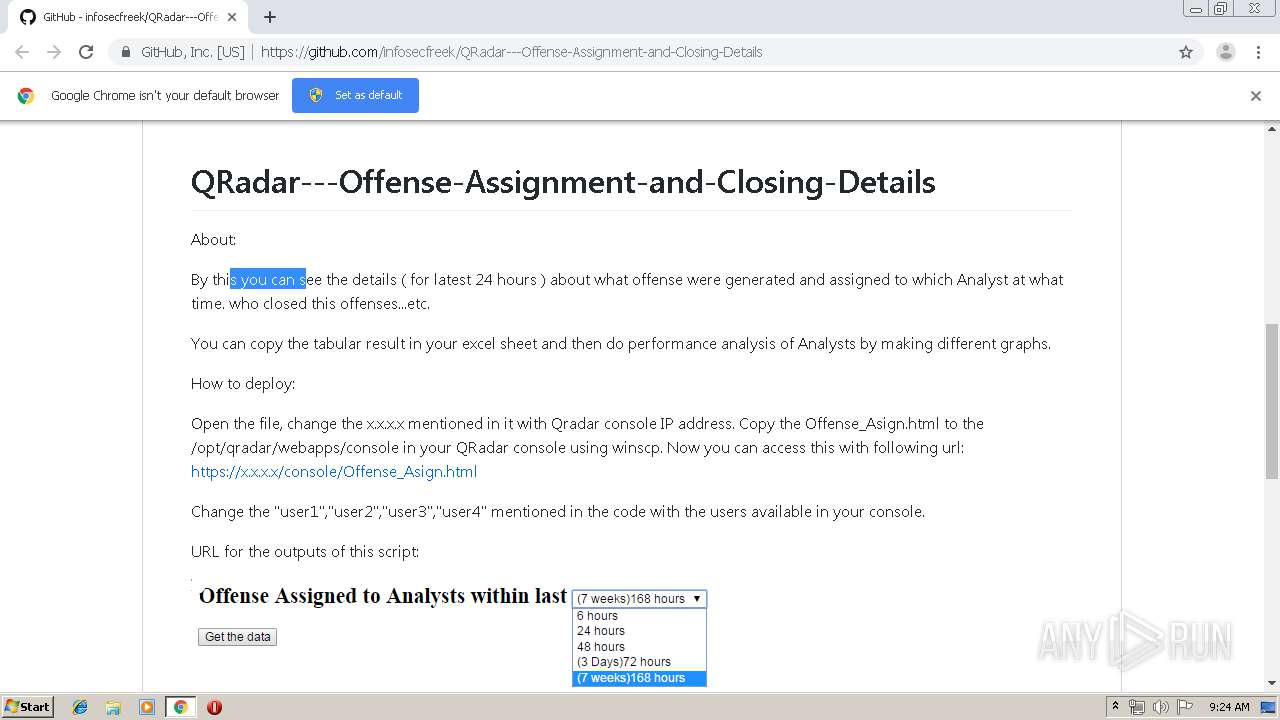Open the Offense_Asign.html console link
This screenshot has height=720, width=1280.
click(x=334, y=472)
